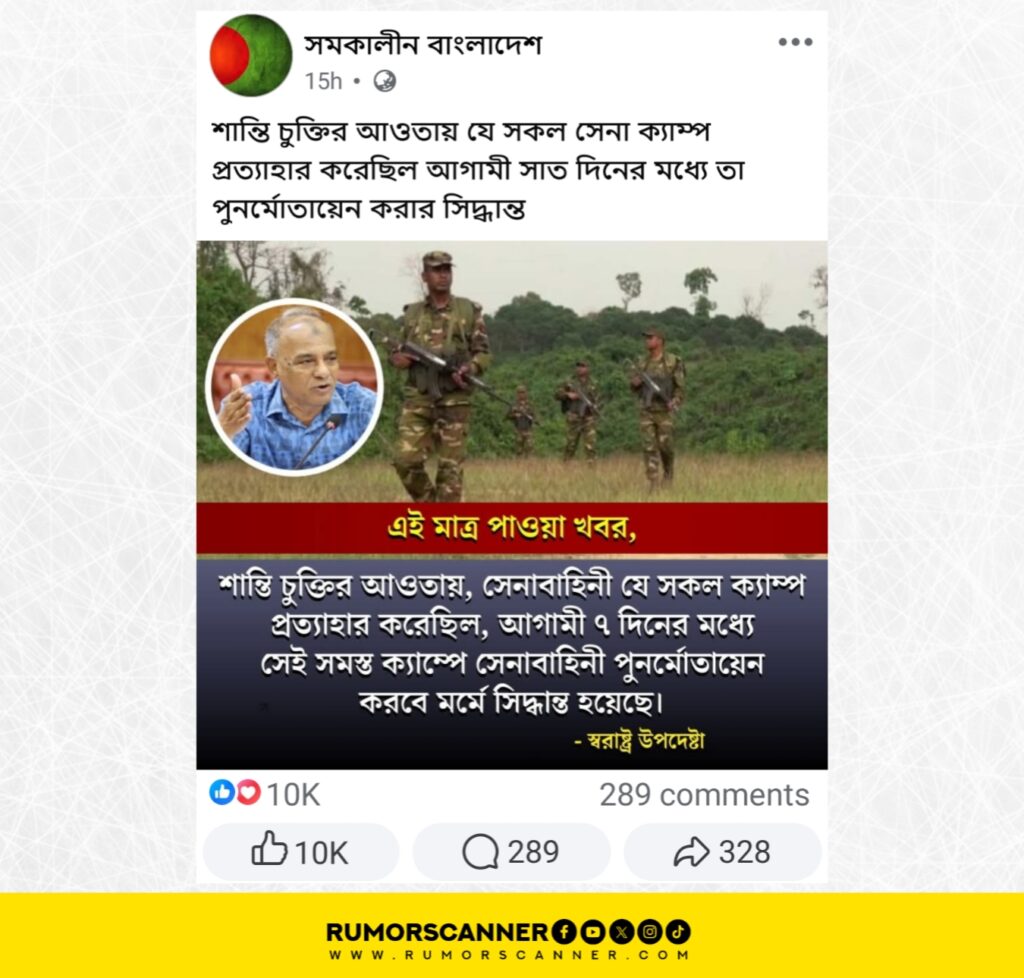Open the RumorScanner Instagram icon
1024x978 pixels.
click(650, 932)
